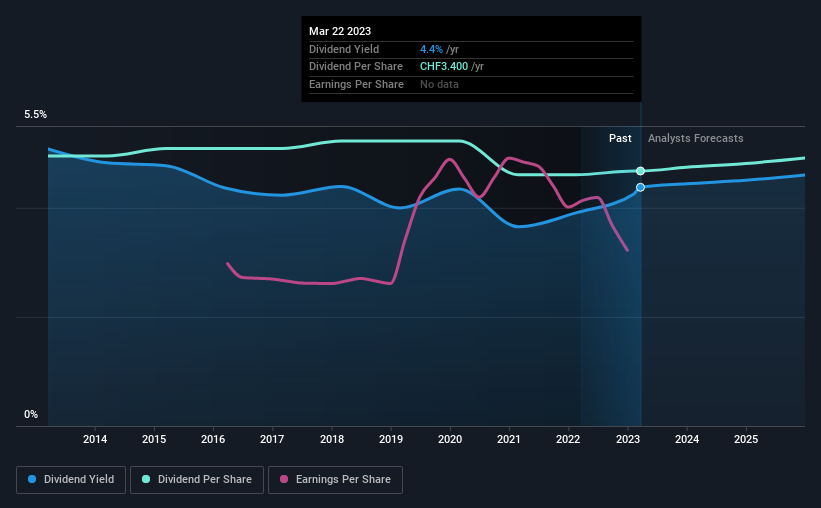Viewport: 821px width, 508px height.
Task: Click the blue Dividend Yield legend dot
Action: tap(32, 479)
